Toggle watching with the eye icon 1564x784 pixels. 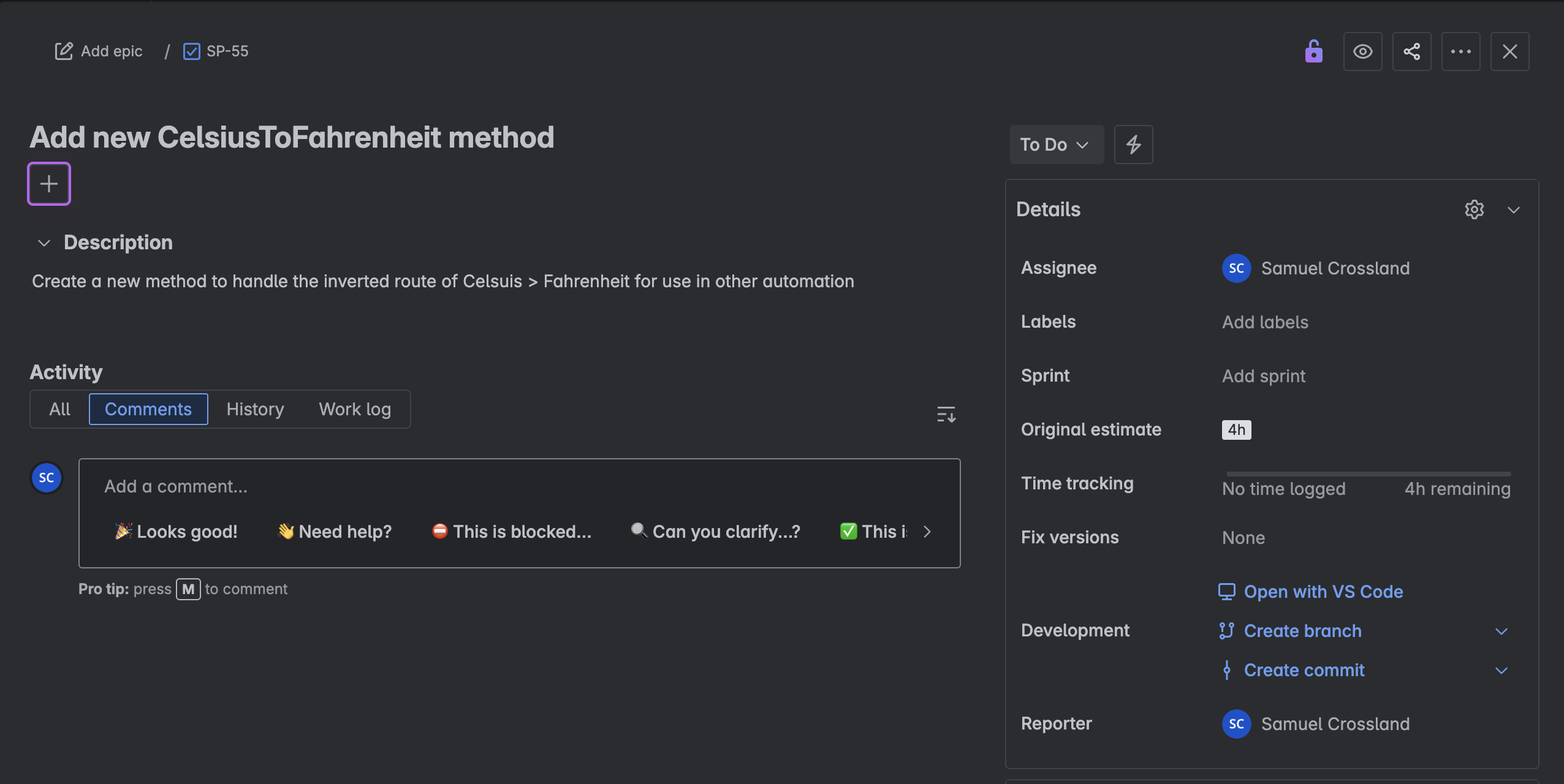tap(1363, 51)
